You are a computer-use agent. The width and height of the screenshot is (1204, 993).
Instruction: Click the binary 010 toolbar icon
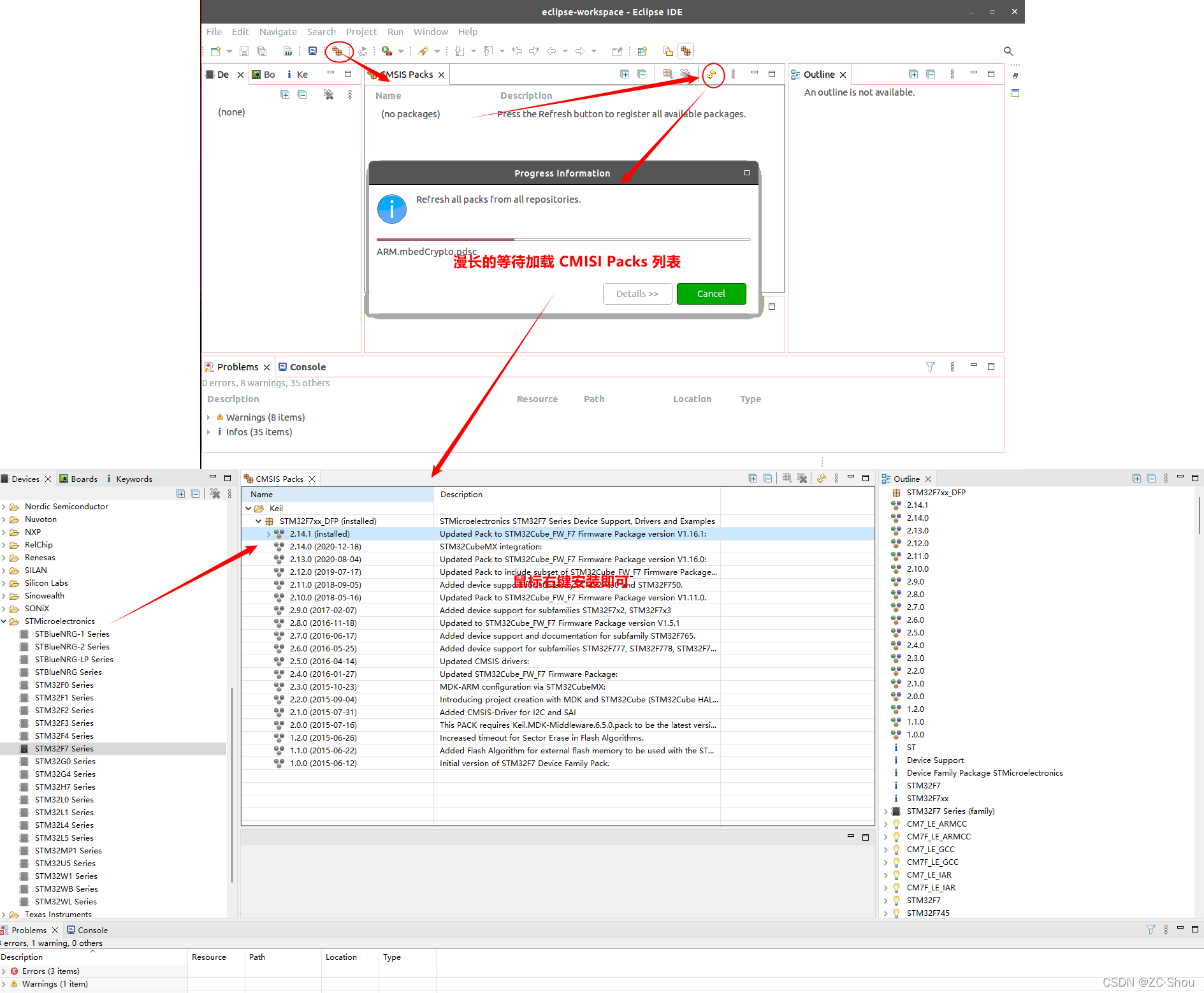[x=287, y=51]
